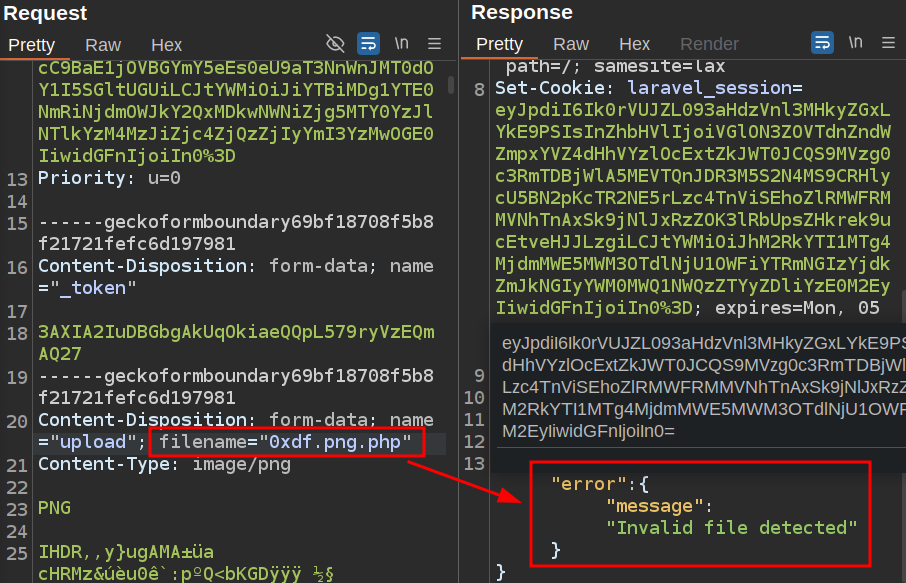Open the Request pane hamburger menu
This screenshot has height=583, width=906.
click(x=434, y=44)
